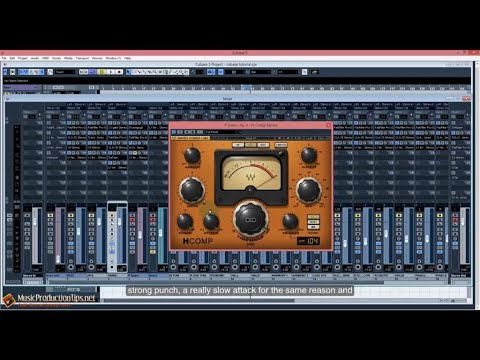Click the H-Comp Analog knob
This screenshot has width=480, height=360.
[x=192, y=155]
